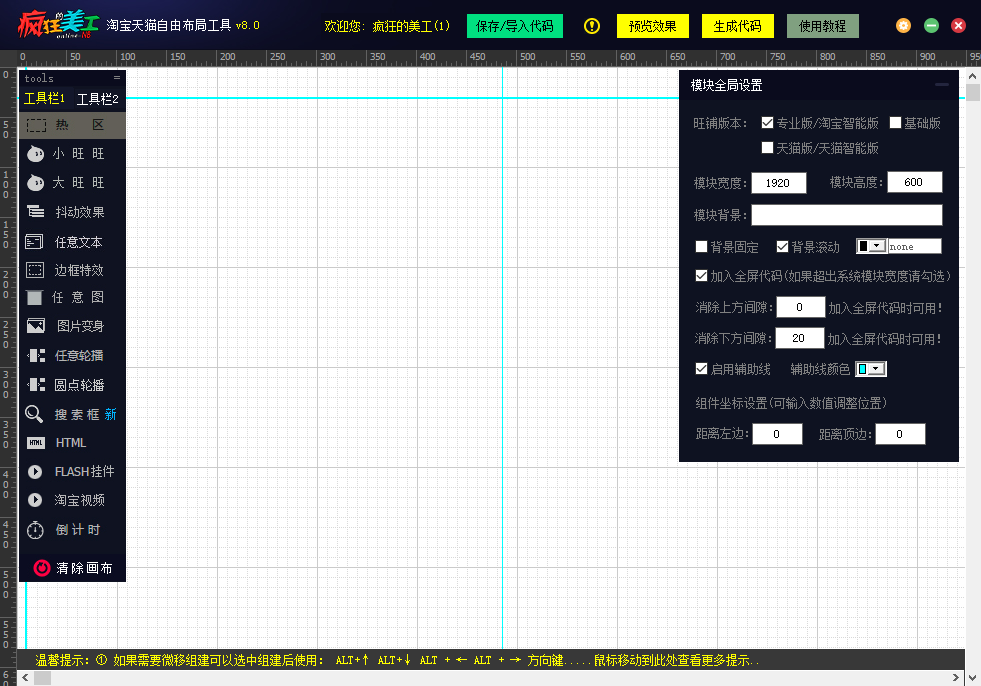Click the horizontal scrollbar left arrow
This screenshot has height=686, width=981.
point(25,677)
